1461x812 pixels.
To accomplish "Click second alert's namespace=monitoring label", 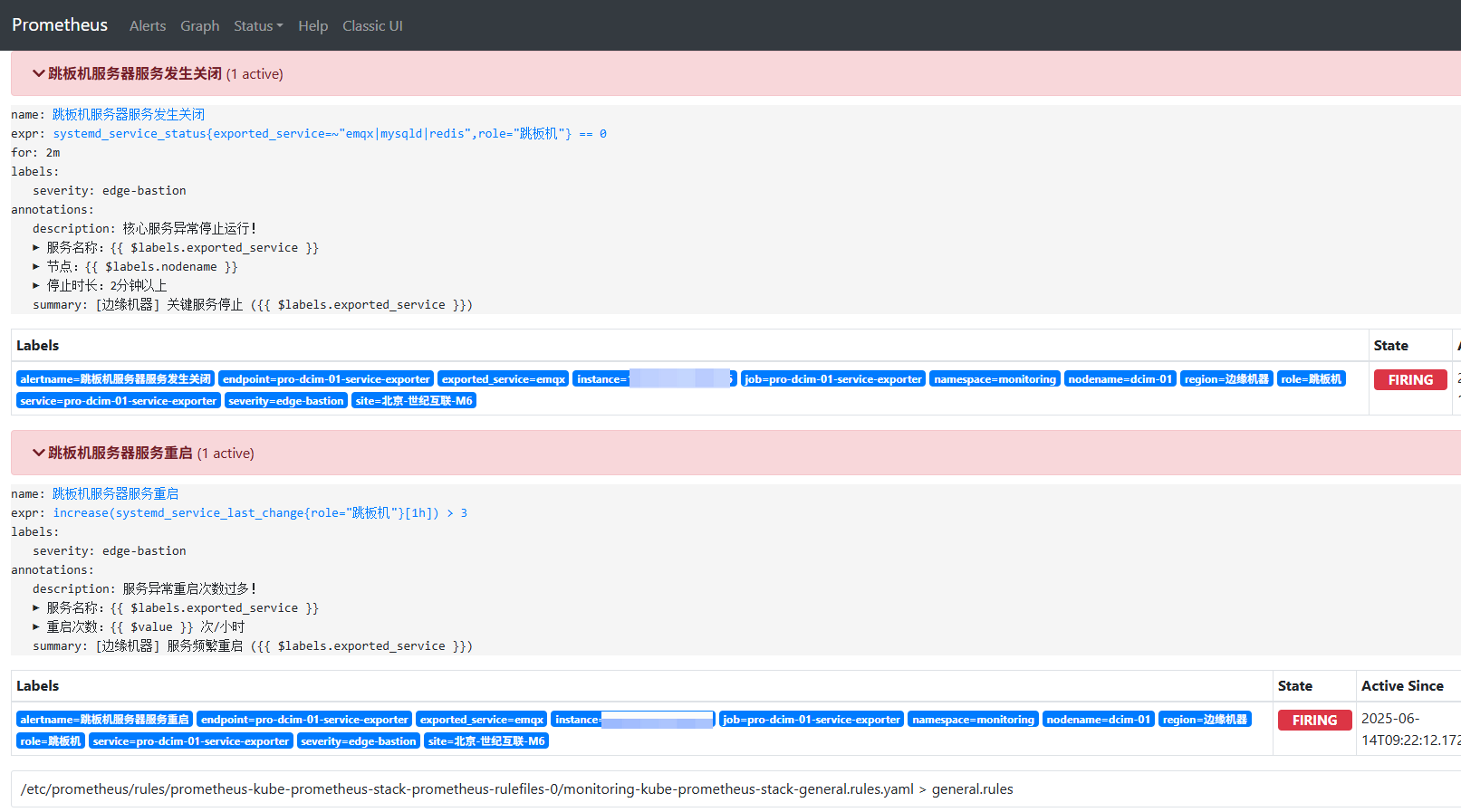I will pos(973,720).
